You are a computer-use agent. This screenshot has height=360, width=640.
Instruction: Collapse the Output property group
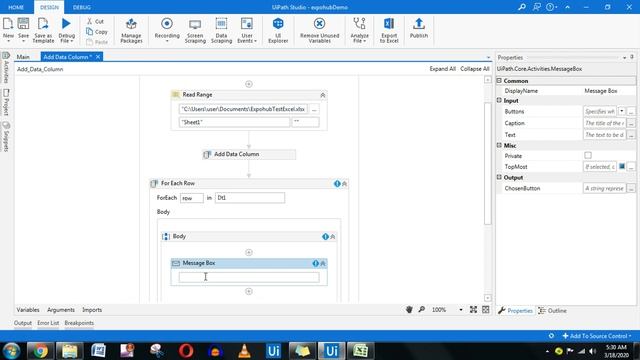coord(499,178)
